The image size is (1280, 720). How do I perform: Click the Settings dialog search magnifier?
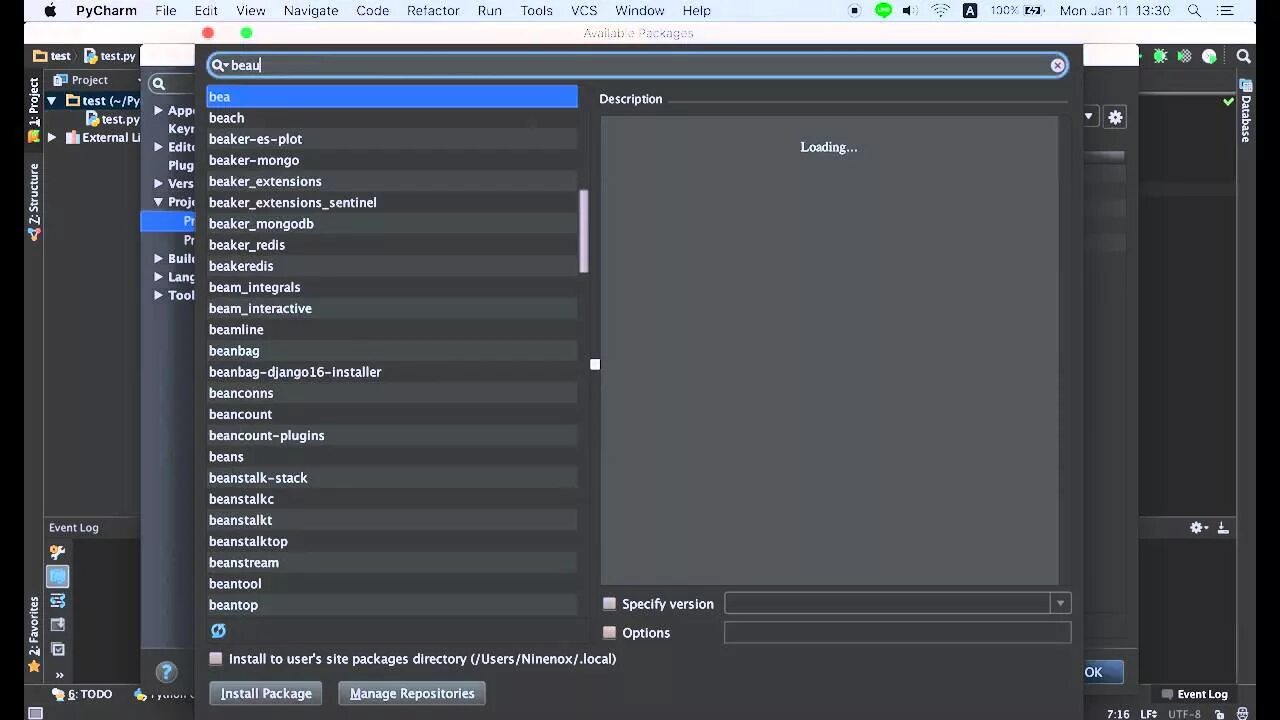click(x=158, y=84)
